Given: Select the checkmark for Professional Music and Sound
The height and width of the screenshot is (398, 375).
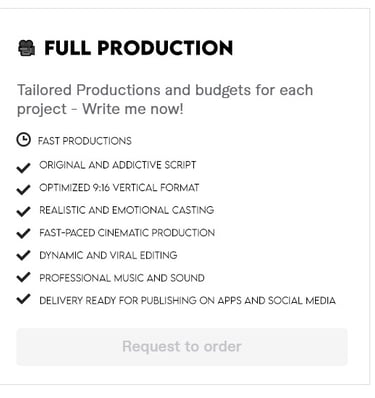Looking at the screenshot, I should (23, 277).
